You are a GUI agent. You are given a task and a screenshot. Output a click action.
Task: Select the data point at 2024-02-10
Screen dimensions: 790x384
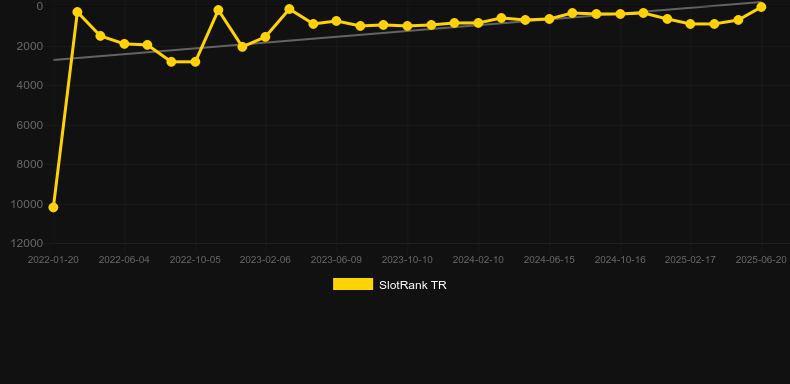(478, 23)
